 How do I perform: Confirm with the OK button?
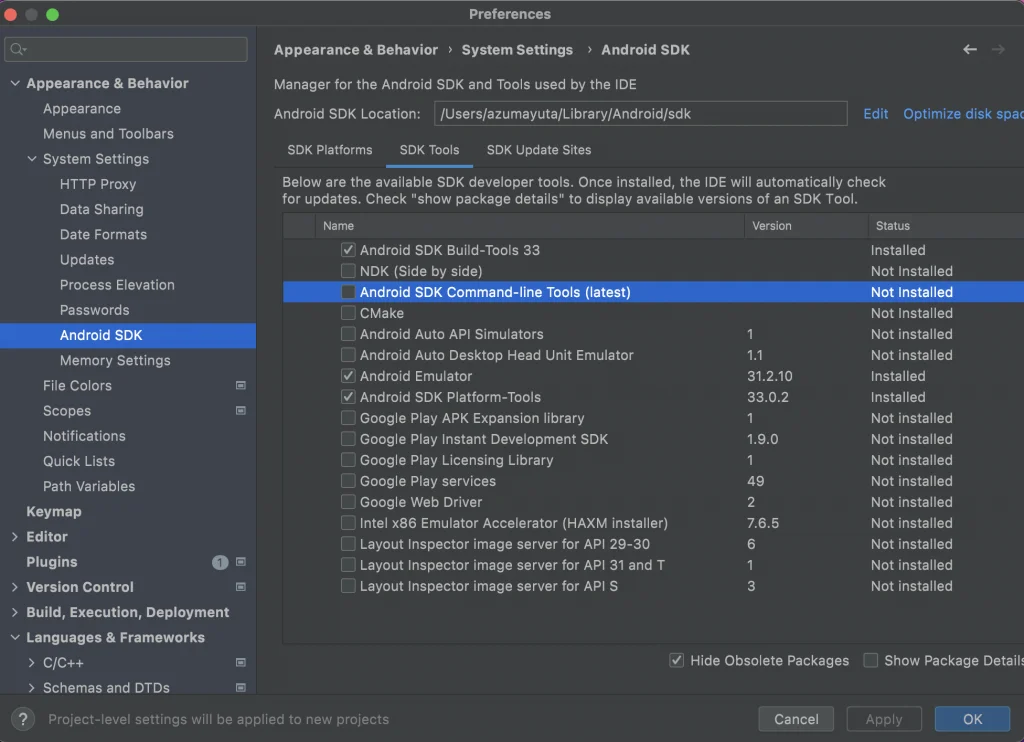pyautogui.click(x=972, y=719)
